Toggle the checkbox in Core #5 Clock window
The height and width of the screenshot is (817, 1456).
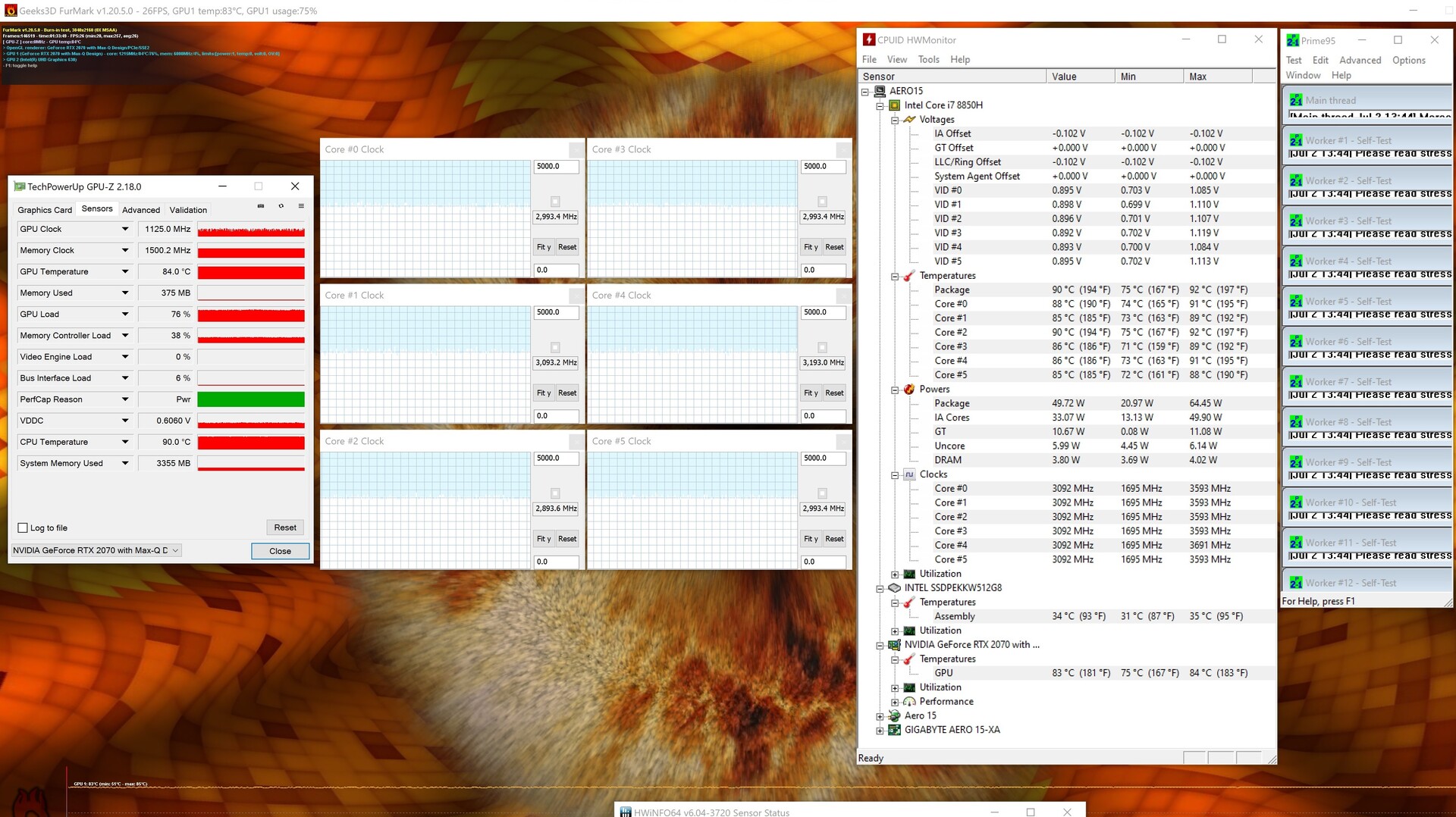coord(822,493)
